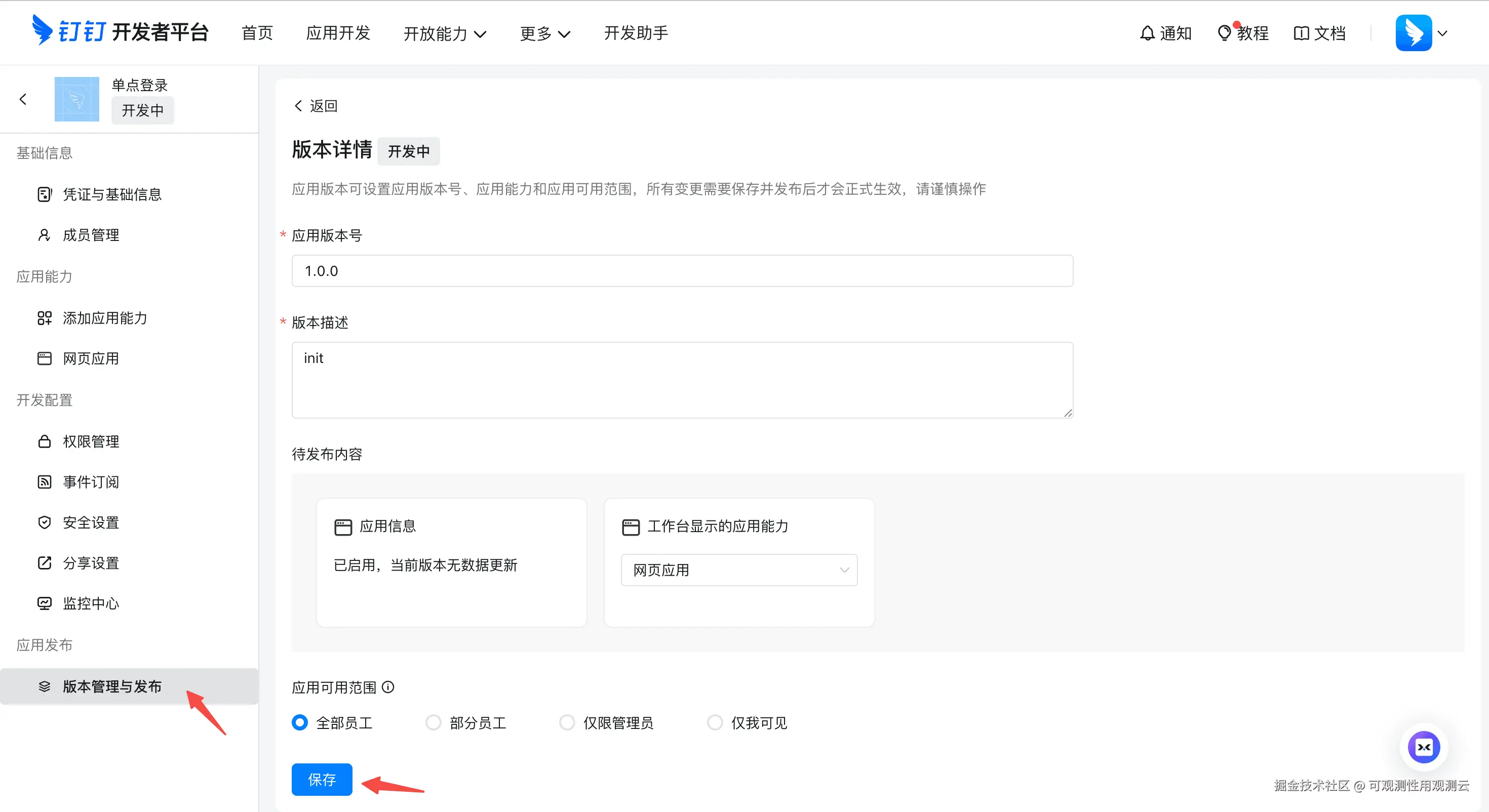Expand the 开放能力 top menu

(x=445, y=33)
